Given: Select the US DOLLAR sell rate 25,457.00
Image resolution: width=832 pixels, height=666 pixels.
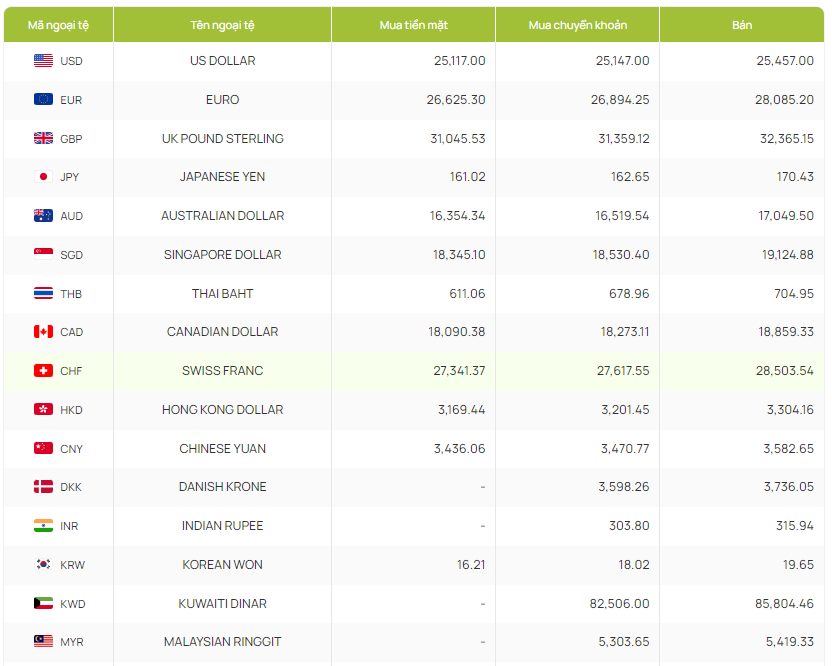Looking at the screenshot, I should [x=785, y=61].
